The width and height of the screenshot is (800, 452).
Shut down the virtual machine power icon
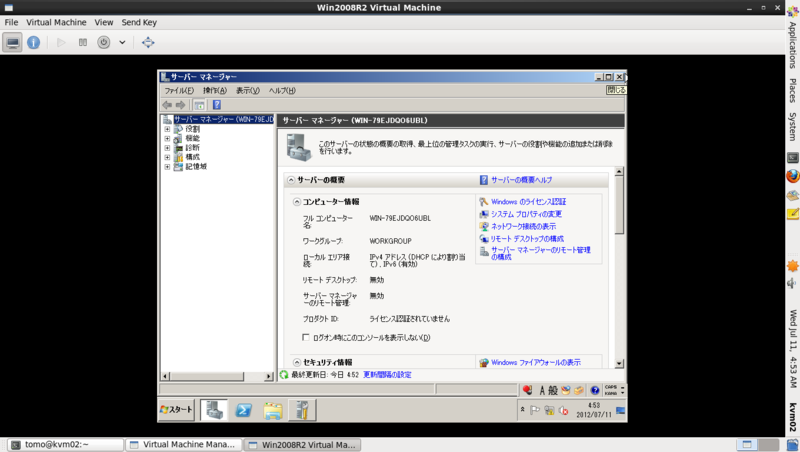point(104,42)
